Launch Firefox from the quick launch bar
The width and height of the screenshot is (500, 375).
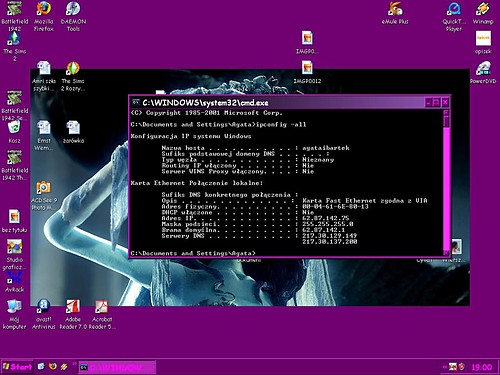52,367
